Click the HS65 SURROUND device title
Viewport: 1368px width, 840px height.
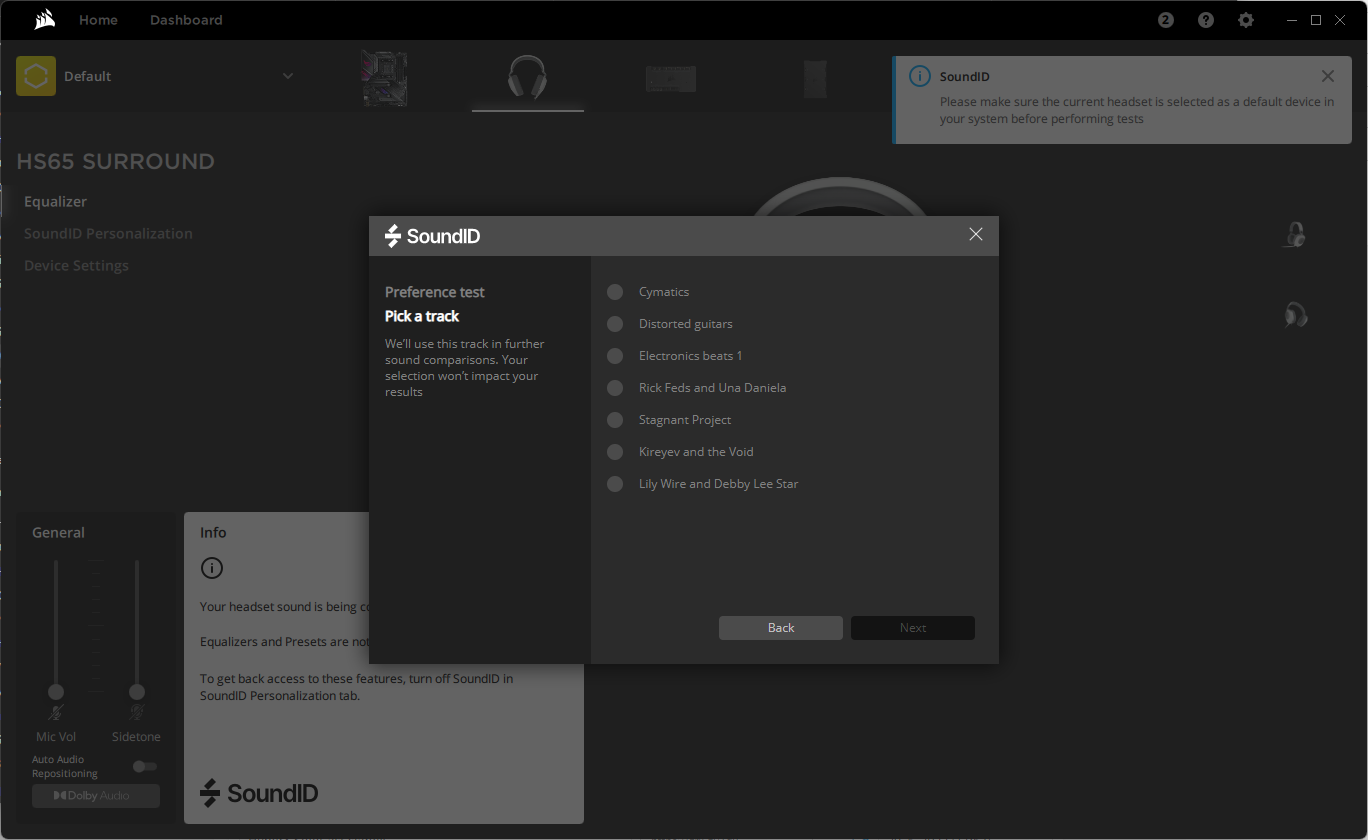116,162
